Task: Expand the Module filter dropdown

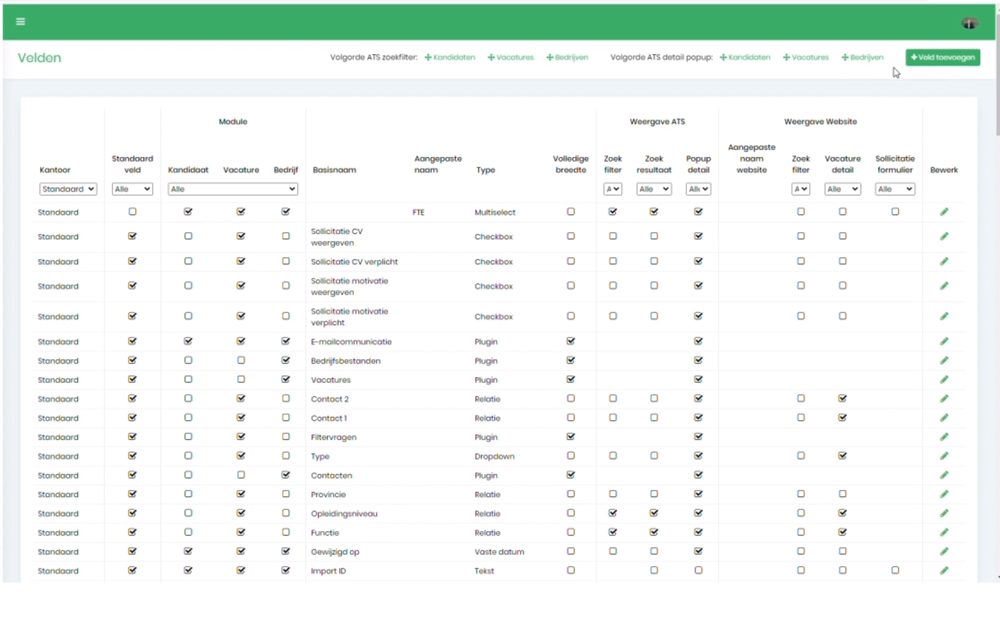Action: (x=232, y=189)
